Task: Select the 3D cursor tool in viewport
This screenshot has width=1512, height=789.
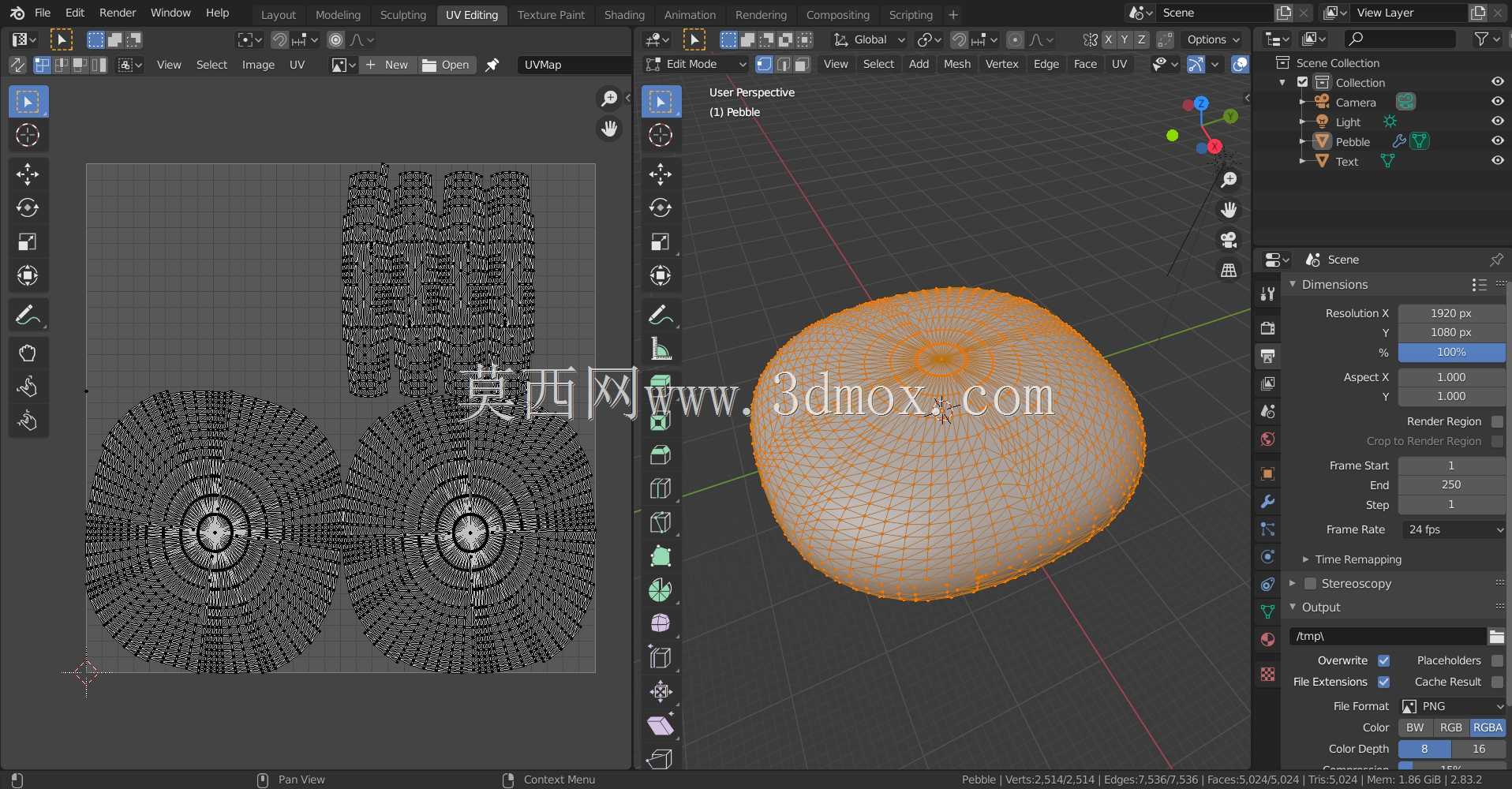Action: (x=661, y=135)
